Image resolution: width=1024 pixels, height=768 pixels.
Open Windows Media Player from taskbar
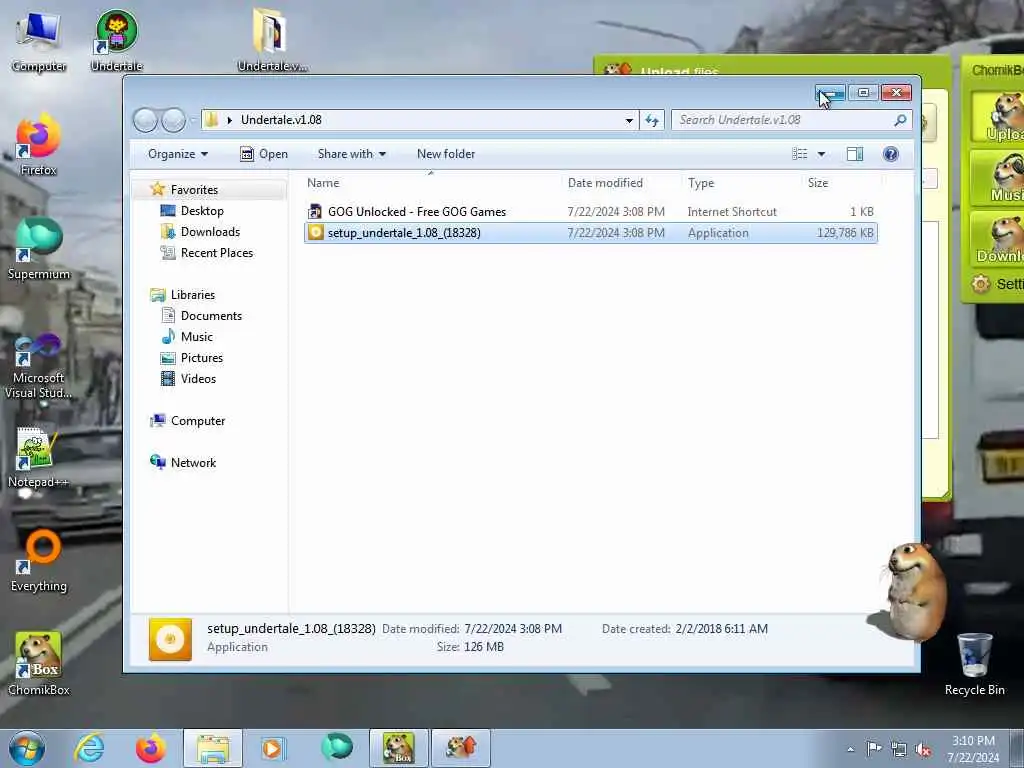coord(275,748)
